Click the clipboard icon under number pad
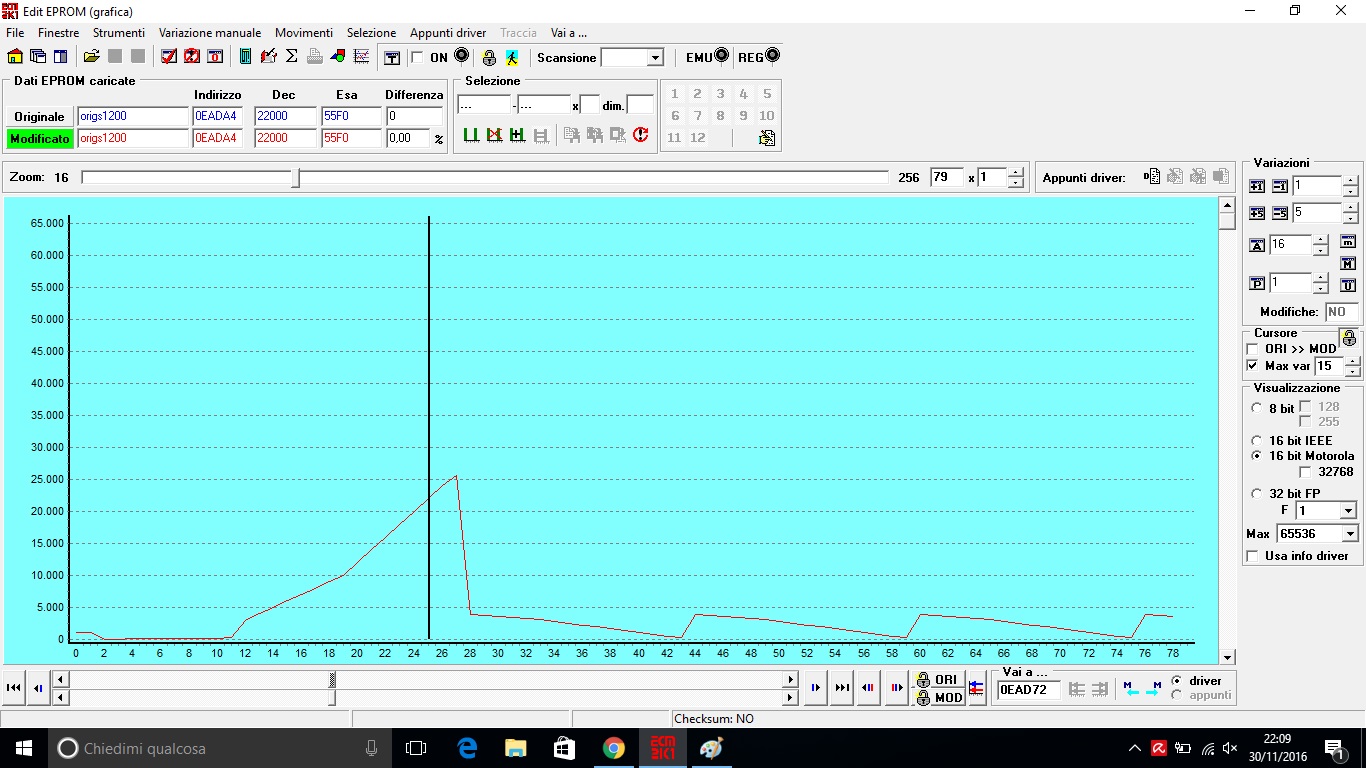Viewport: 1366px width, 768px height. coord(767,138)
